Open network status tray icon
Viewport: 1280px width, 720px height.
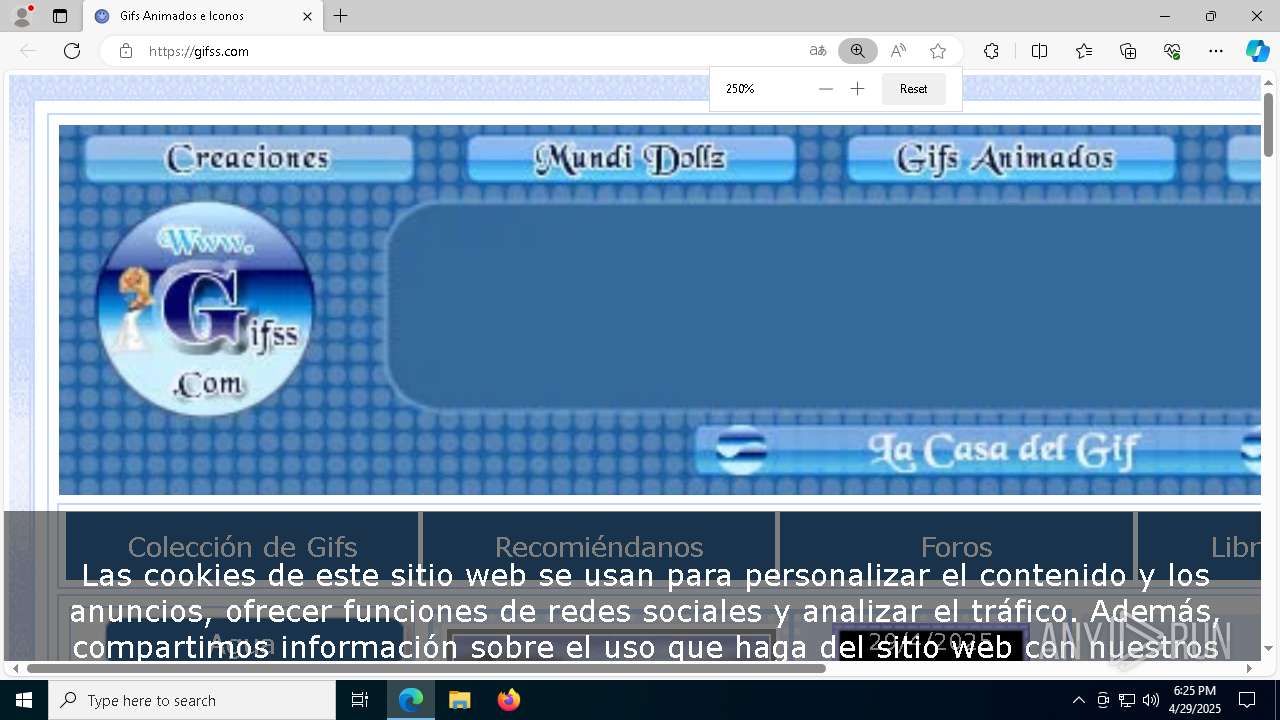1127,700
